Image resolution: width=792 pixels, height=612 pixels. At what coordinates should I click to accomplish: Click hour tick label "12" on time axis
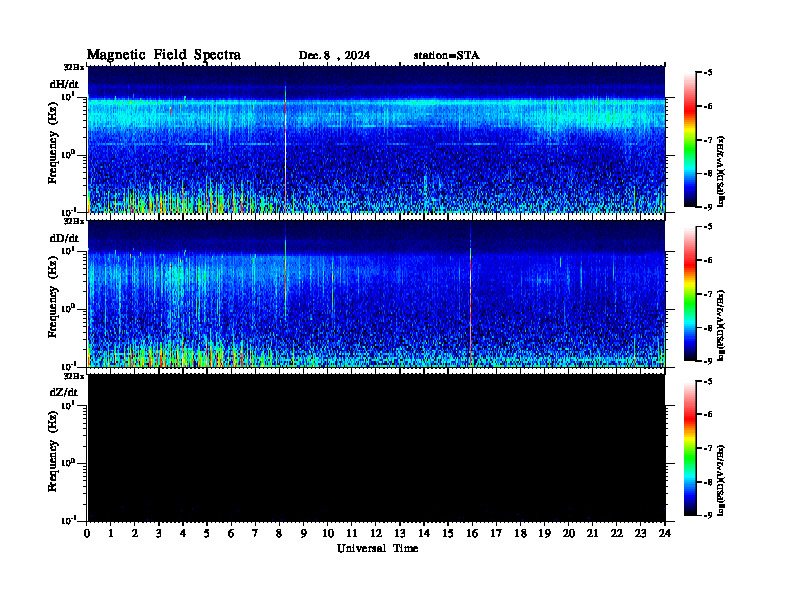(x=376, y=534)
